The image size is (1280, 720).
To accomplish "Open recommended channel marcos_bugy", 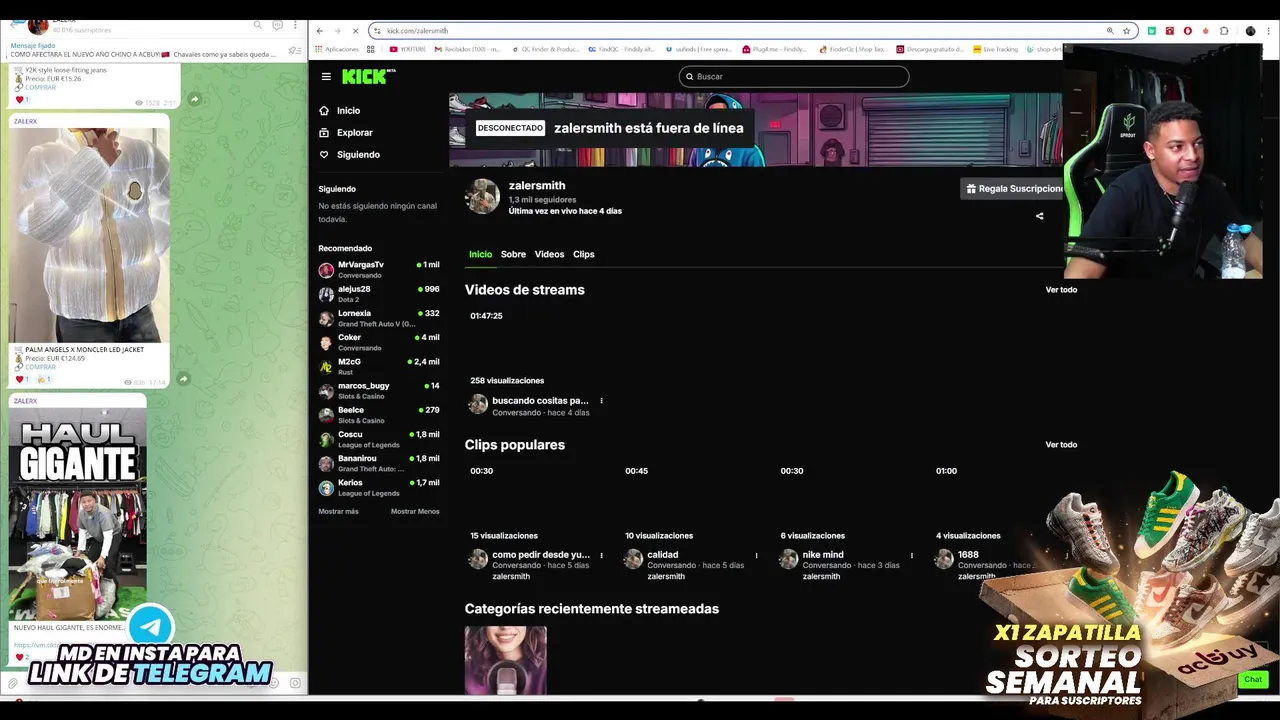I will point(379,391).
